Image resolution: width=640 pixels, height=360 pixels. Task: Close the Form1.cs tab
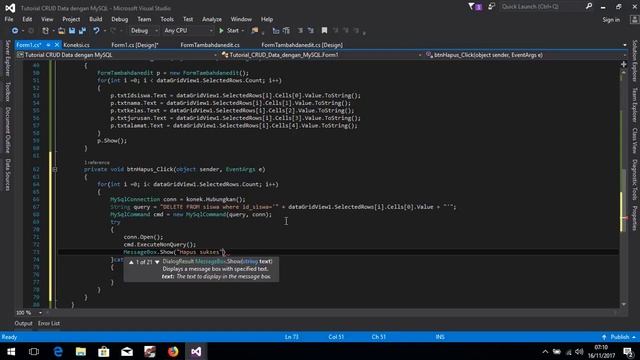click(57, 45)
